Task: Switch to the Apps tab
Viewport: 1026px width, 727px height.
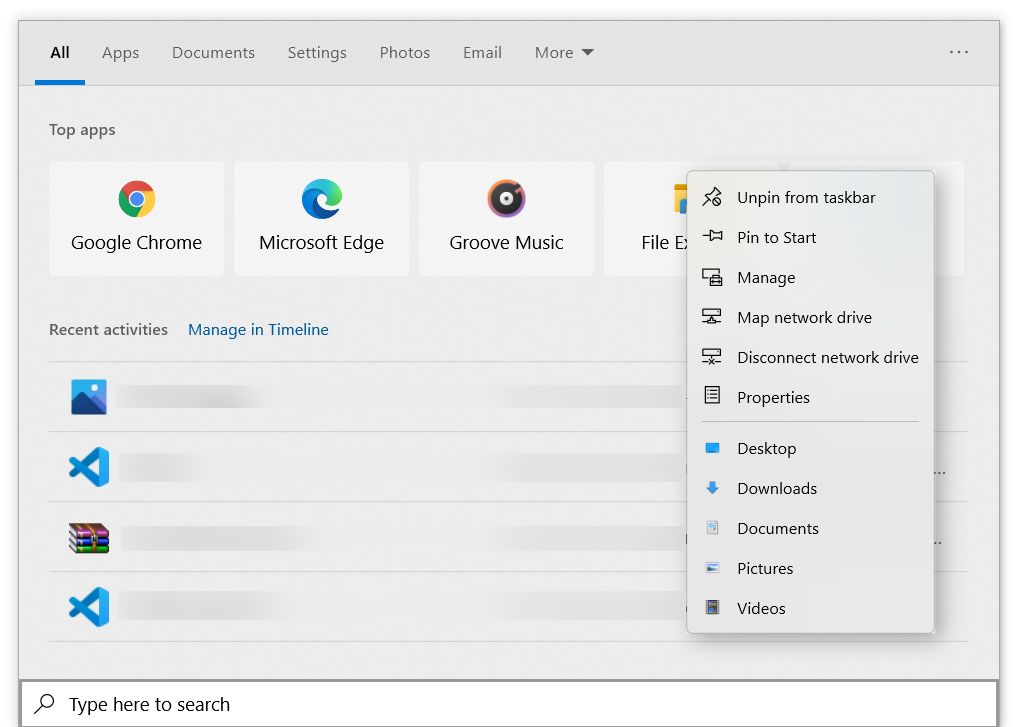Action: (120, 52)
